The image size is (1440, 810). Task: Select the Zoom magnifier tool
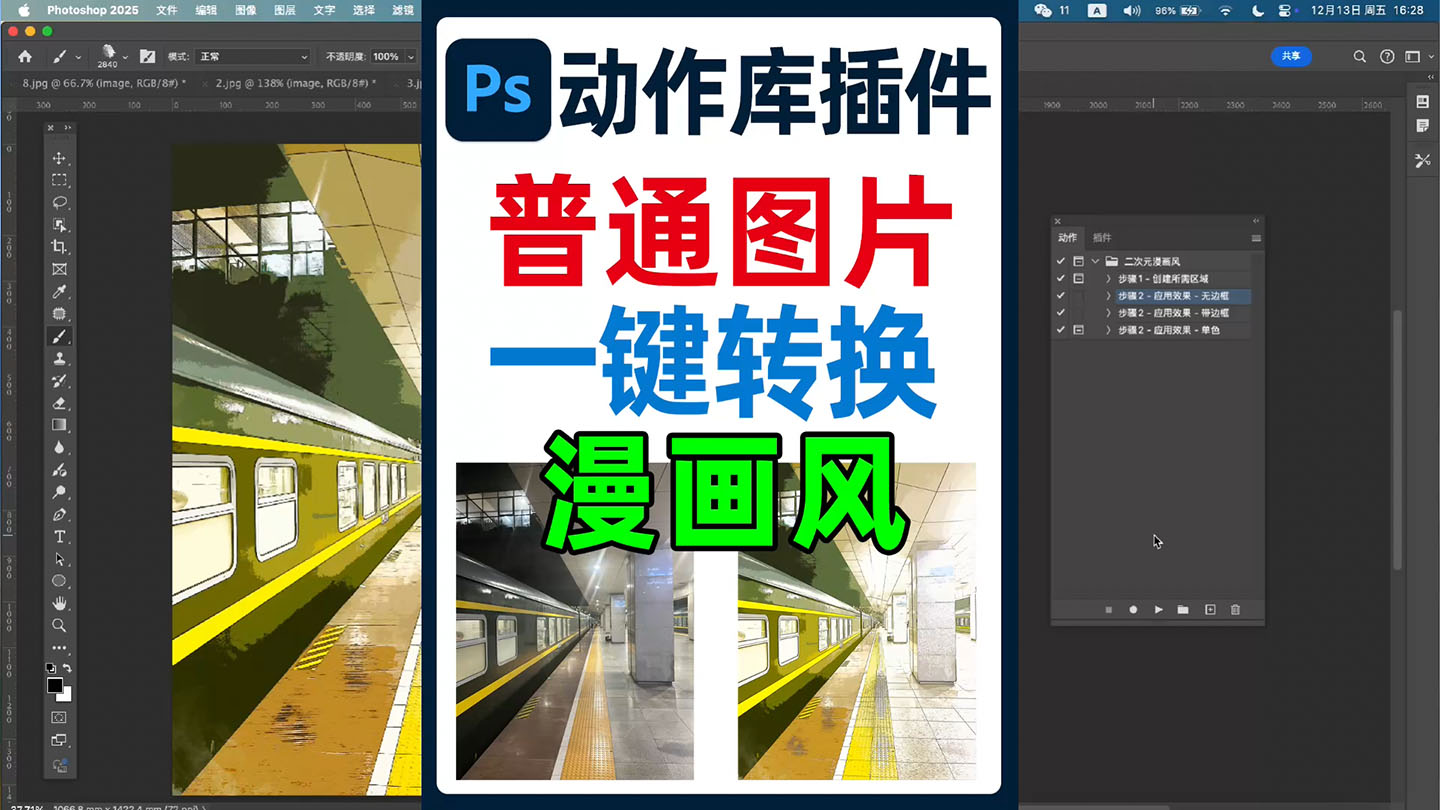59,625
